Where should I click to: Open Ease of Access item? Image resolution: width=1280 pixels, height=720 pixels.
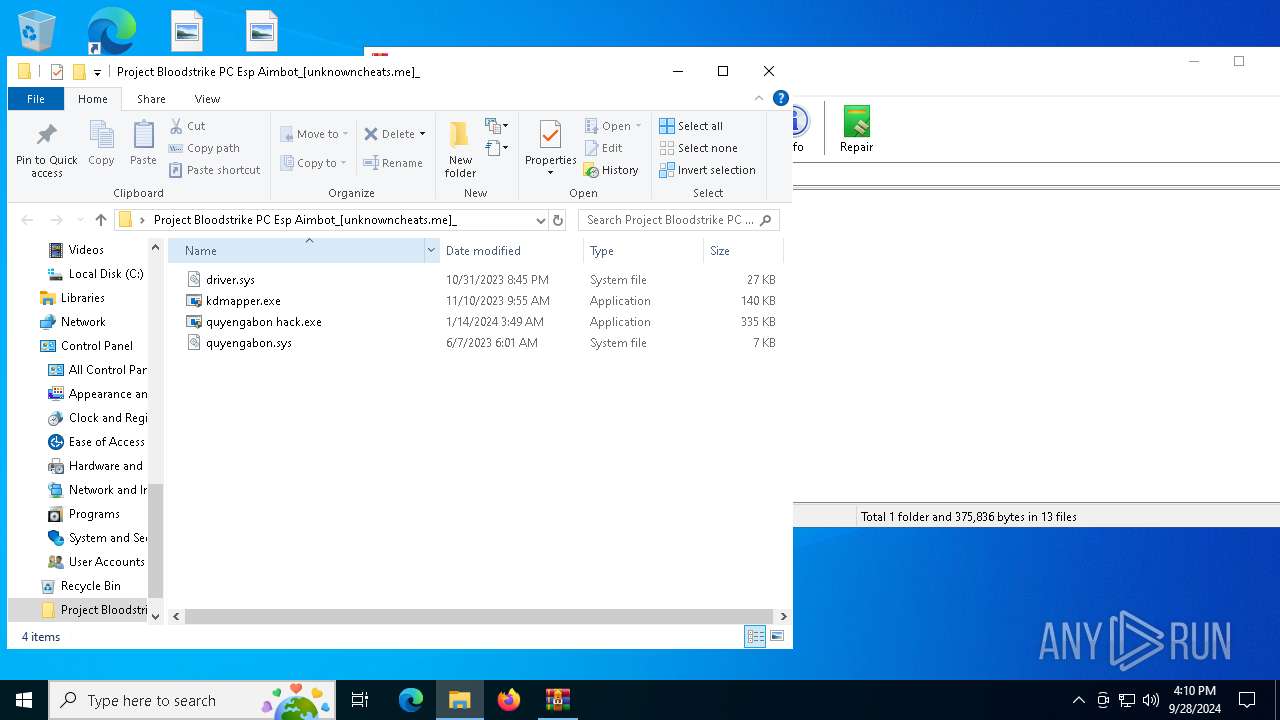pyautogui.click(x=106, y=442)
